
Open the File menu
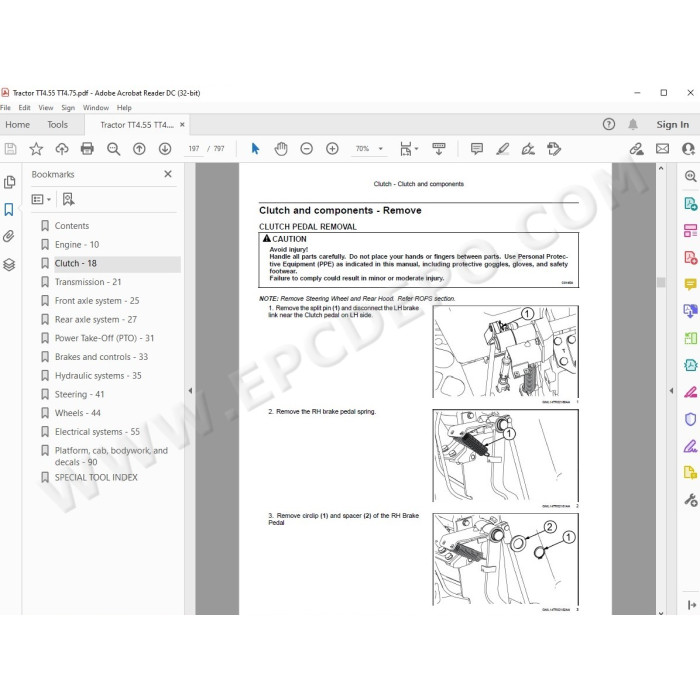[x=5, y=108]
